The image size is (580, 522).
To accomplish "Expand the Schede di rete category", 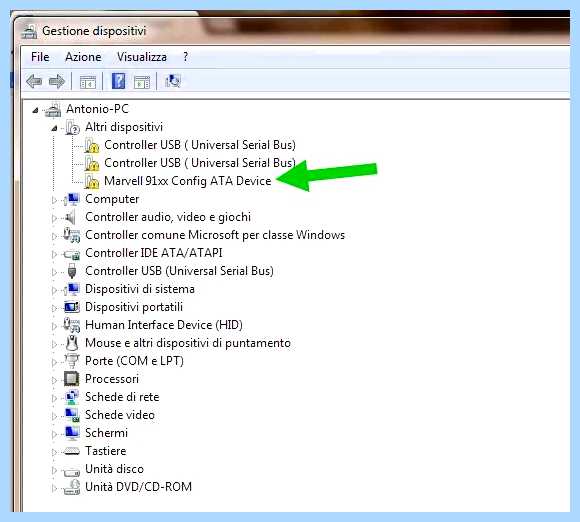I will tap(54, 398).
